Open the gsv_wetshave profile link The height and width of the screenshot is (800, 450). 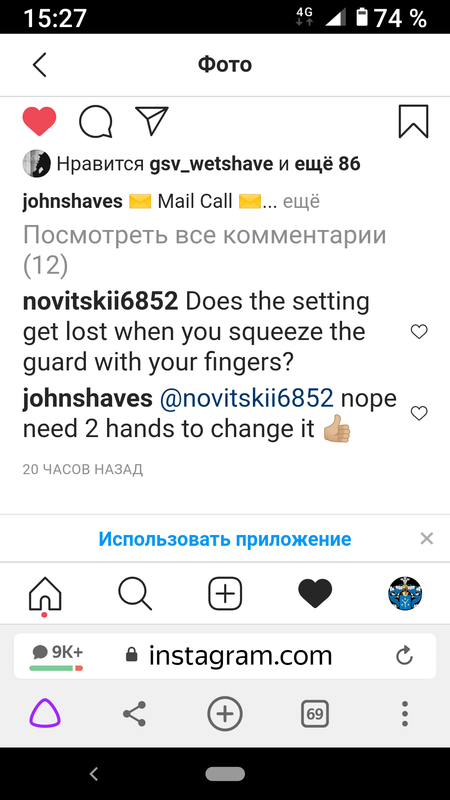coord(212,164)
